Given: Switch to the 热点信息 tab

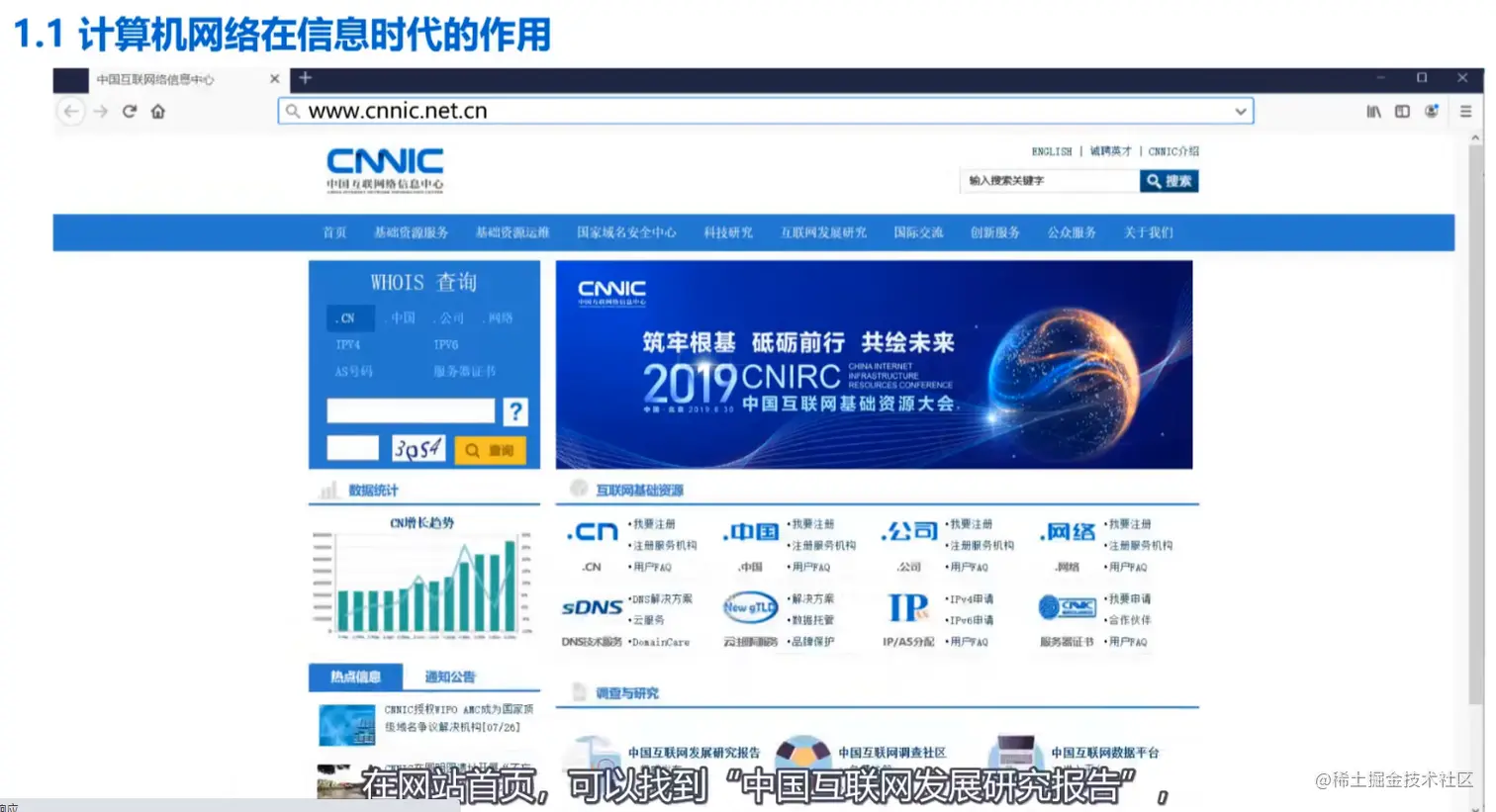Looking at the screenshot, I should point(355,677).
